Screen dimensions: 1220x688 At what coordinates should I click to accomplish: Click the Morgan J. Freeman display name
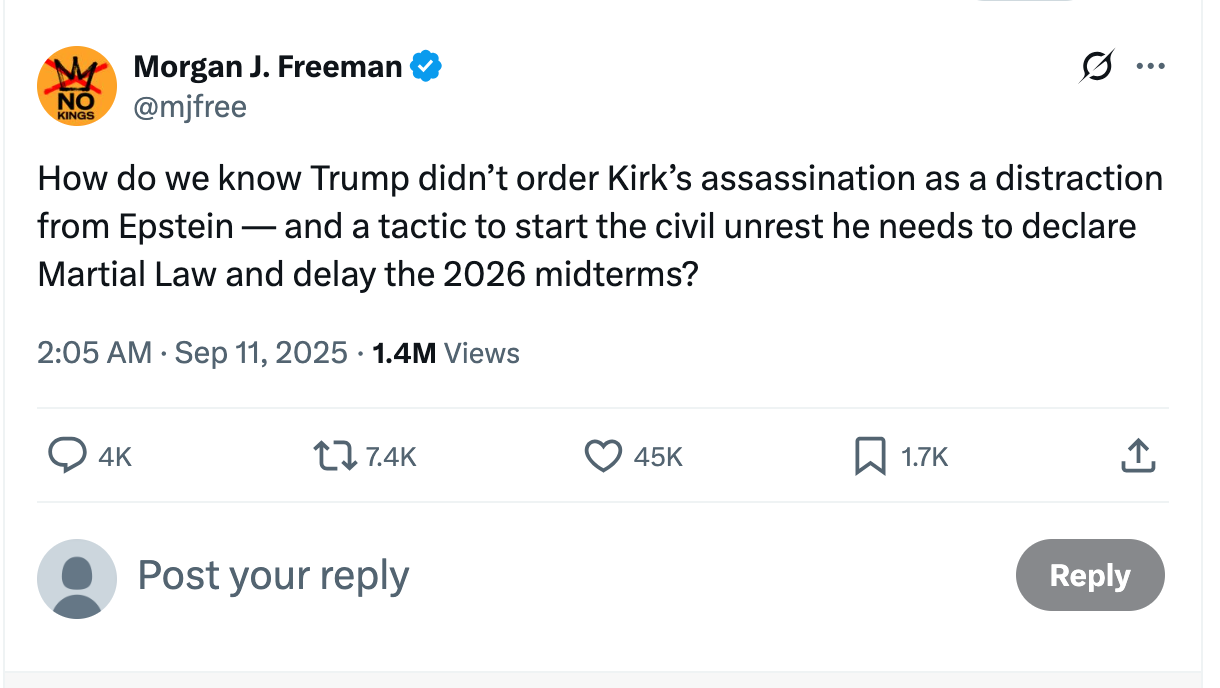click(268, 67)
